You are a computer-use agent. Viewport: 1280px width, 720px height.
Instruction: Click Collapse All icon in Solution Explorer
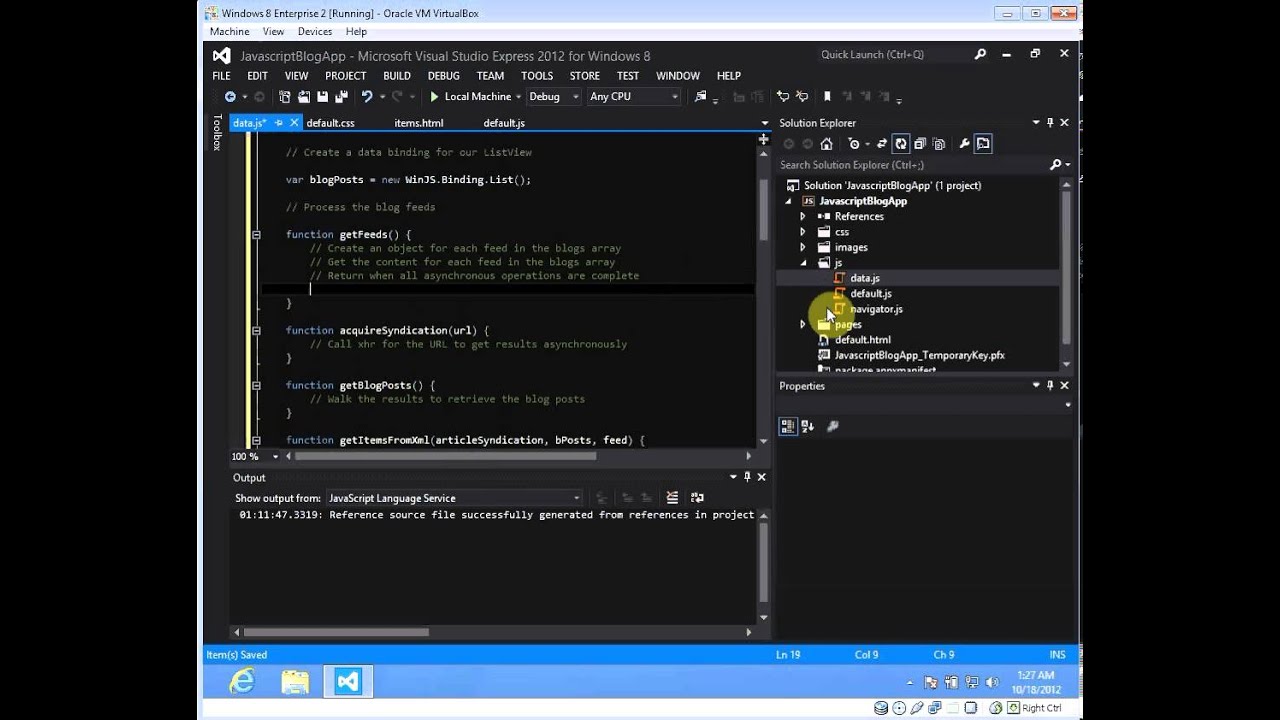pos(920,144)
